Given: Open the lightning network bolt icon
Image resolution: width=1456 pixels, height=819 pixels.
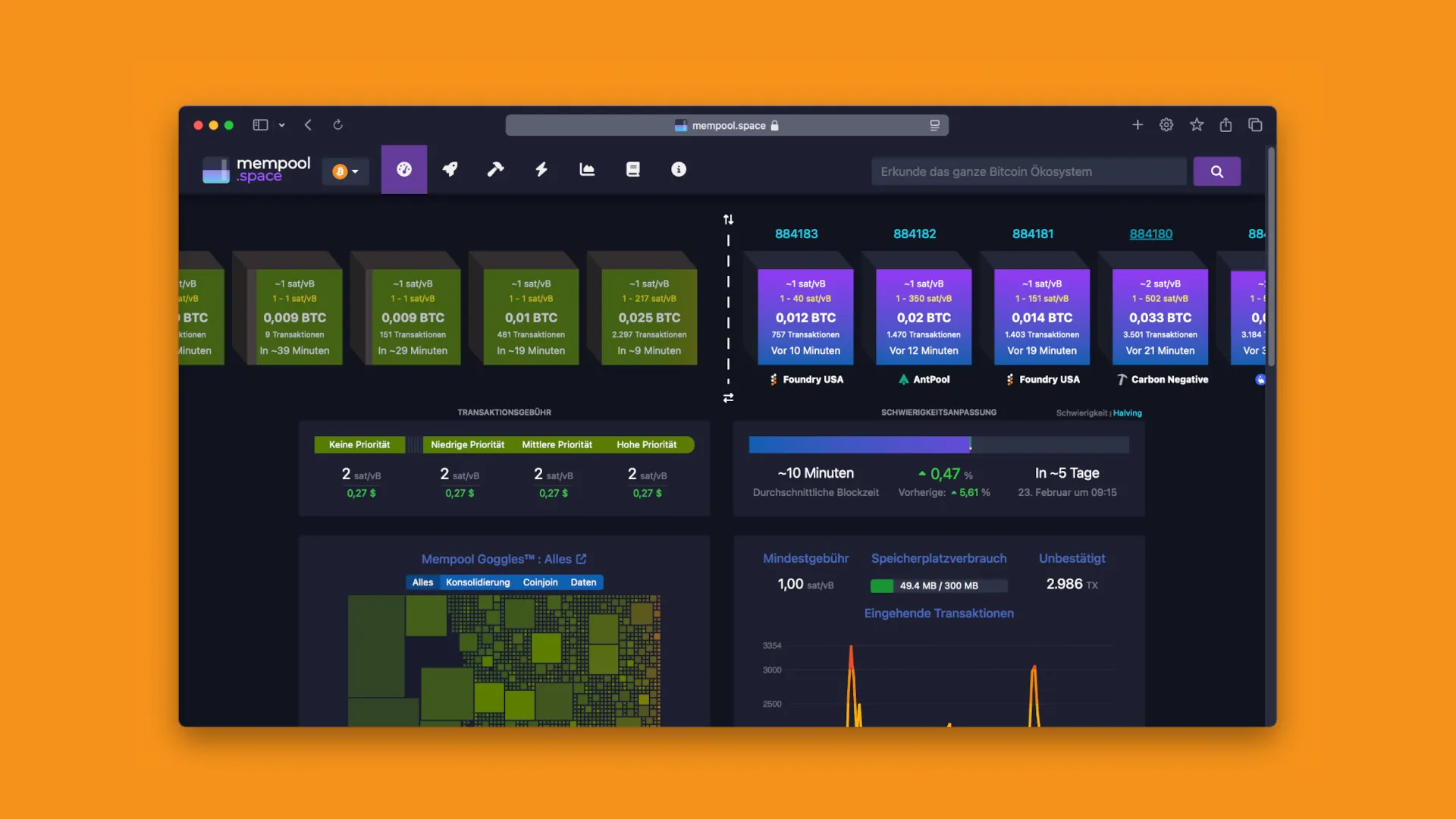Looking at the screenshot, I should 541,170.
